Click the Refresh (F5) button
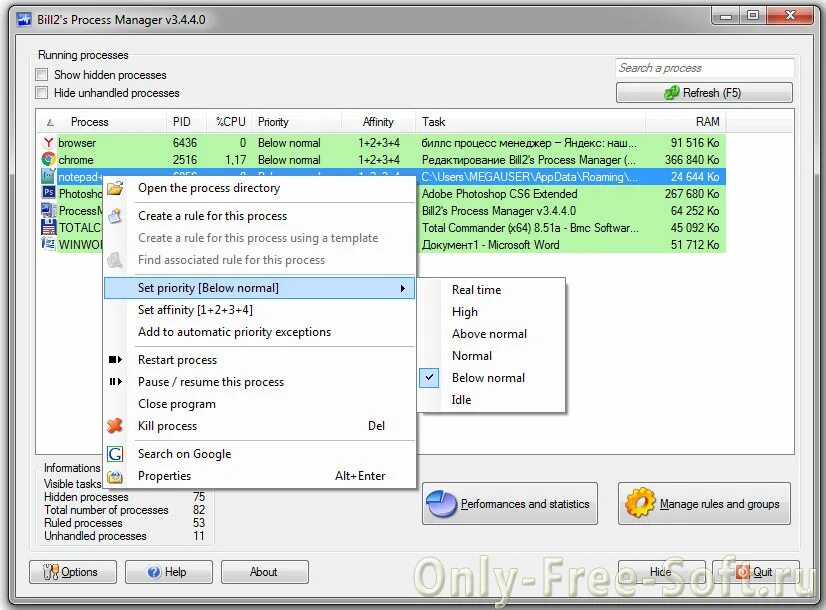 click(x=704, y=93)
